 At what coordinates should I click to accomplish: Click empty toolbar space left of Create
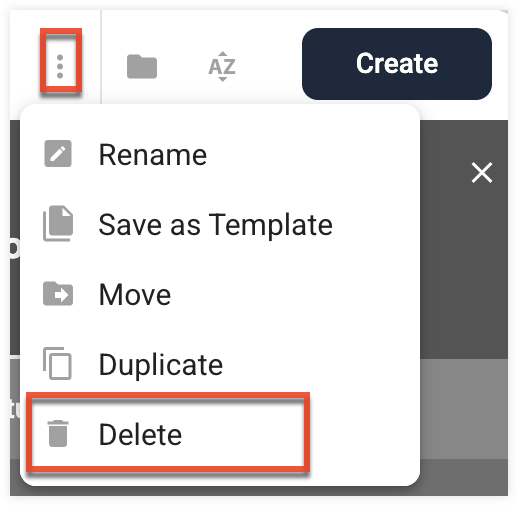269,65
